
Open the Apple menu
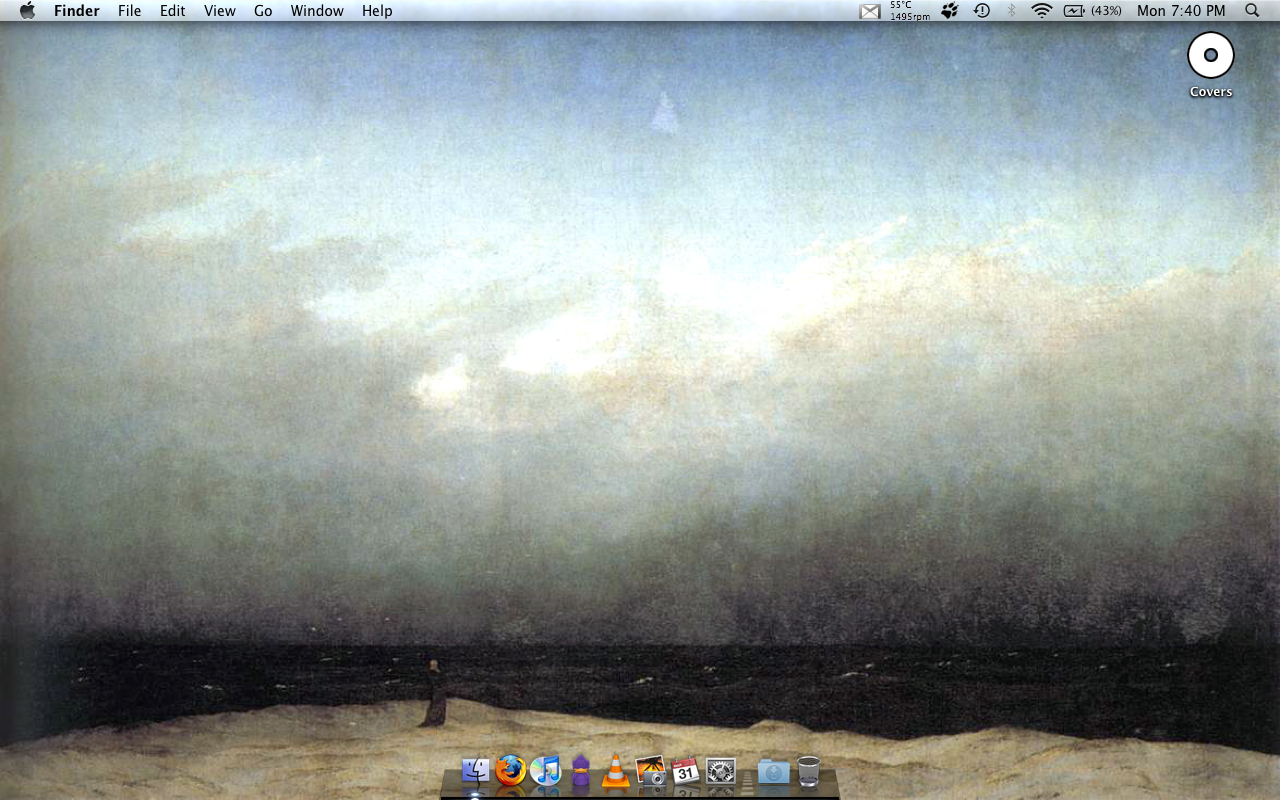(27, 11)
